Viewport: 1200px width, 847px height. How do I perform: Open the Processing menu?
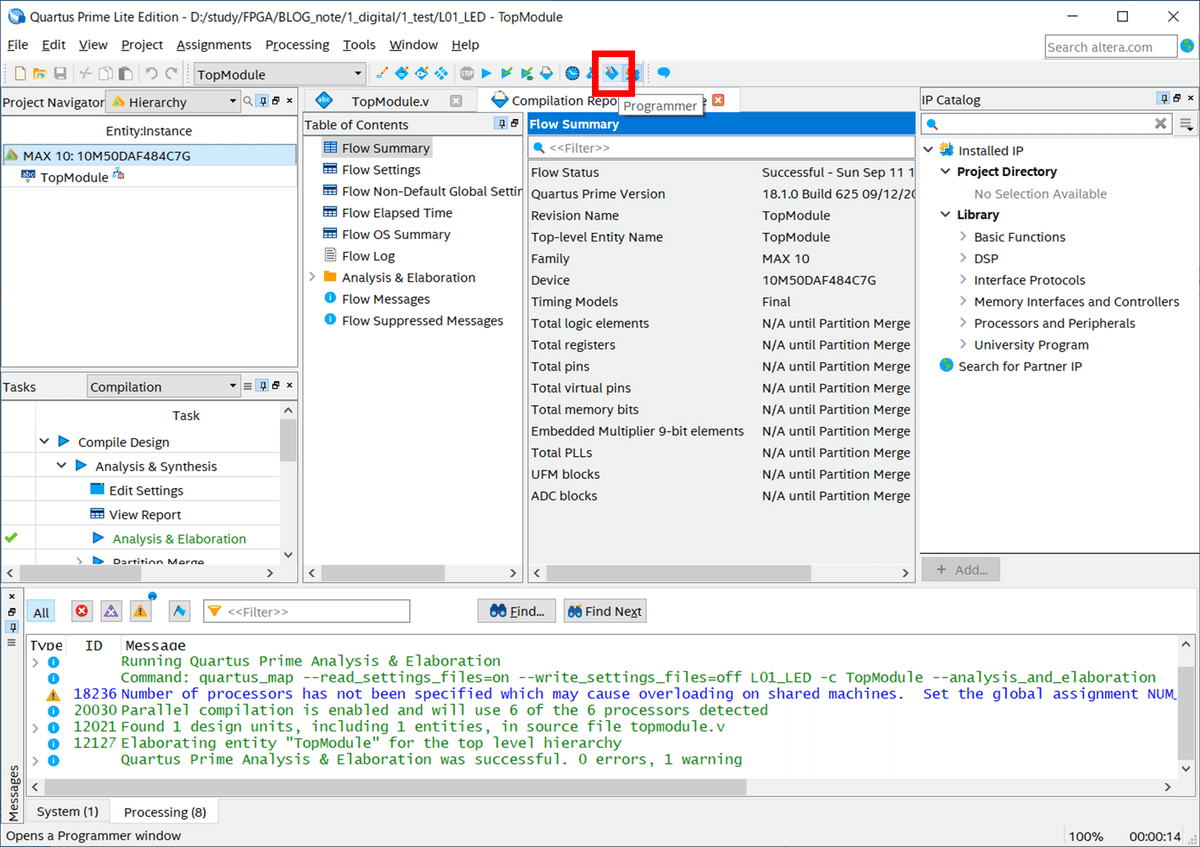297,45
